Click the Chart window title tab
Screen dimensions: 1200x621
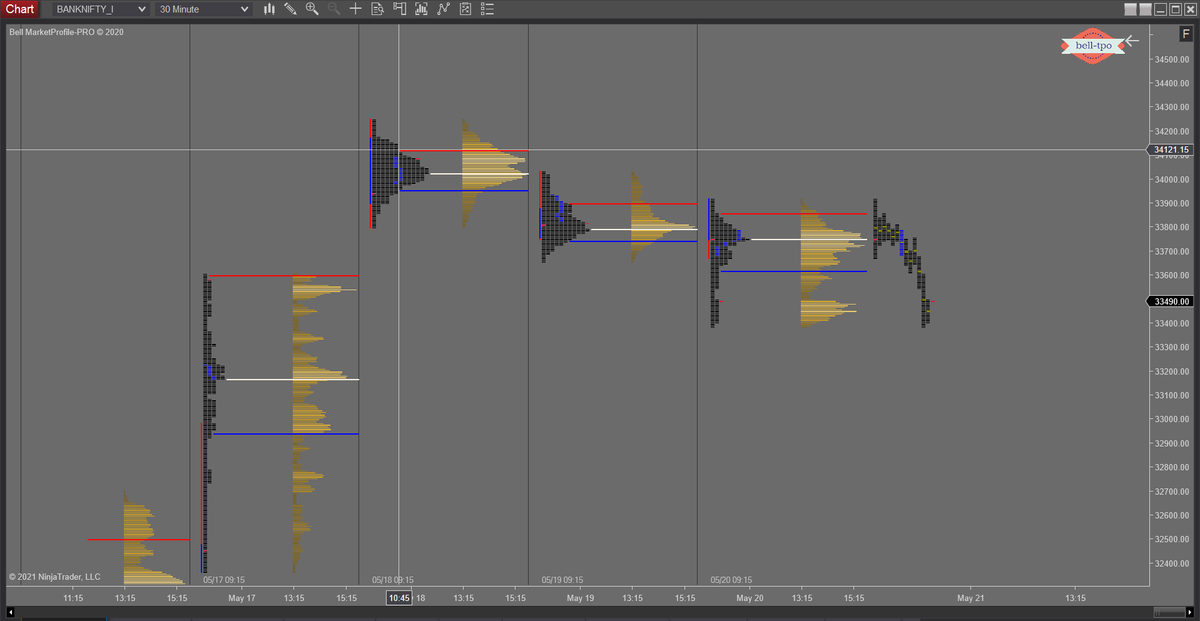click(x=20, y=9)
